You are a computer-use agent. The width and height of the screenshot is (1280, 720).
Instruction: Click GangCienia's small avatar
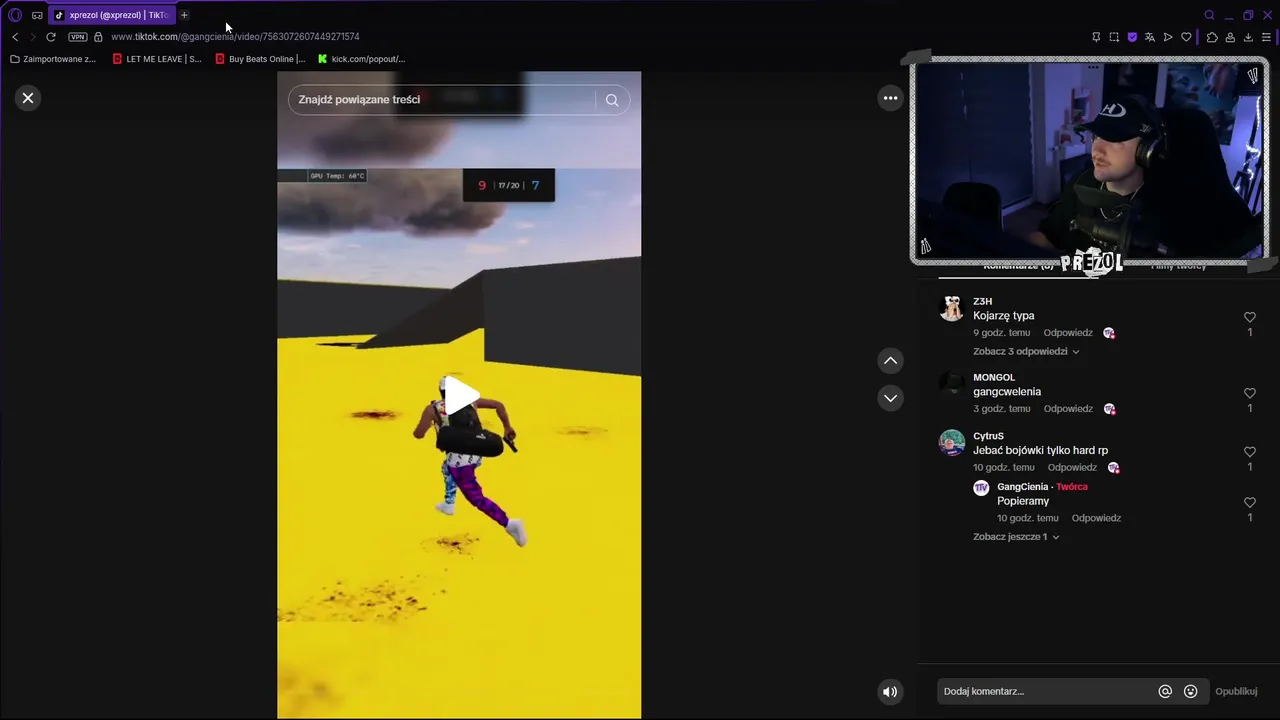click(x=981, y=488)
